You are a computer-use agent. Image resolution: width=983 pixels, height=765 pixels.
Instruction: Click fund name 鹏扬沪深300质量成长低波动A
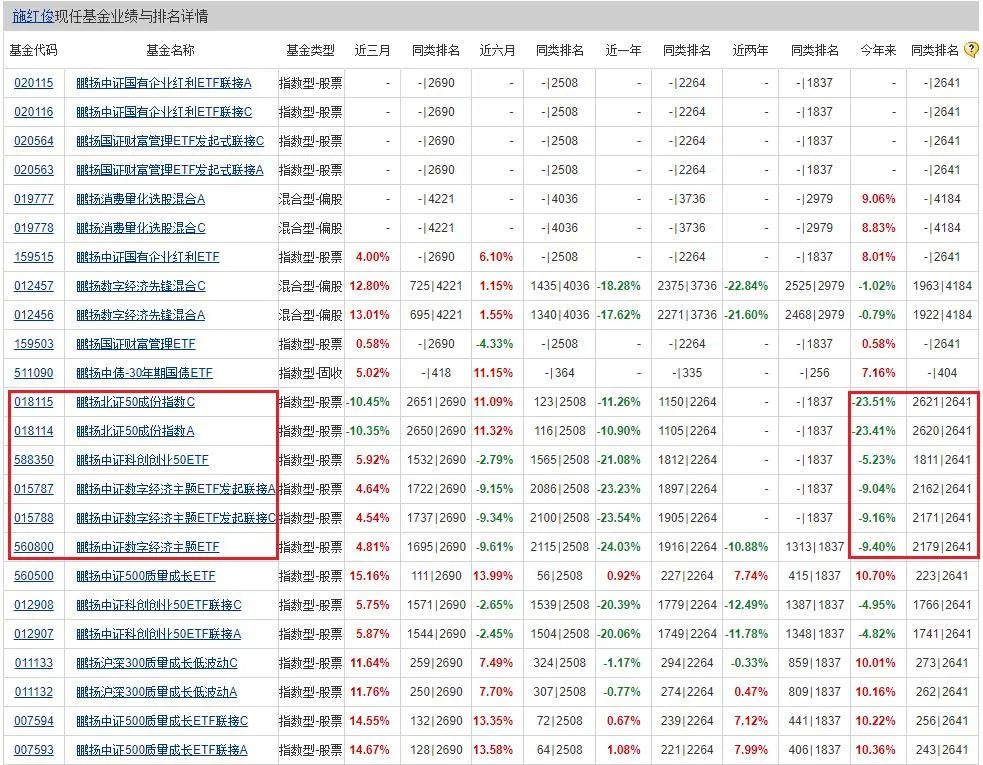(157, 692)
